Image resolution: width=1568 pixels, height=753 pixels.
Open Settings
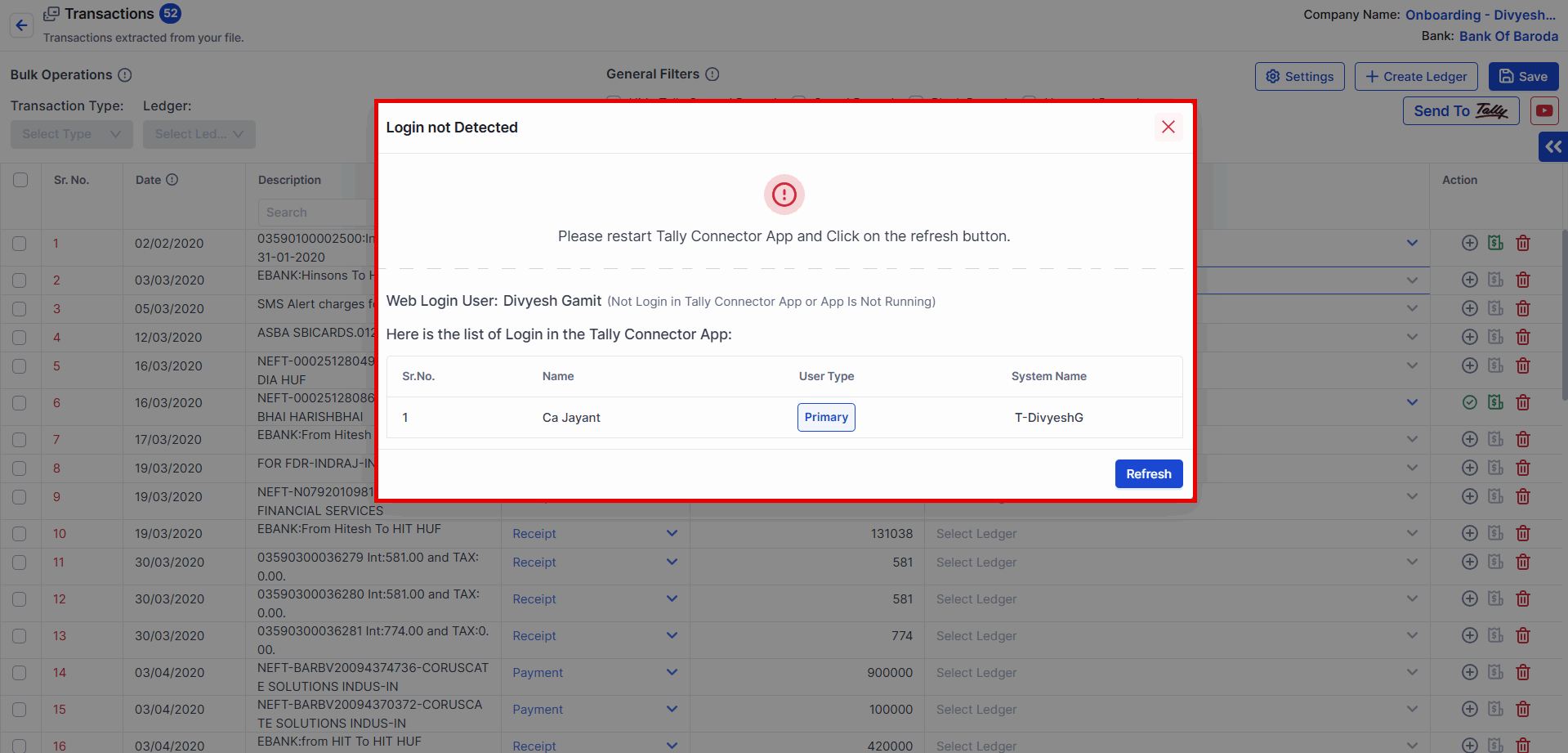pyautogui.click(x=1299, y=77)
